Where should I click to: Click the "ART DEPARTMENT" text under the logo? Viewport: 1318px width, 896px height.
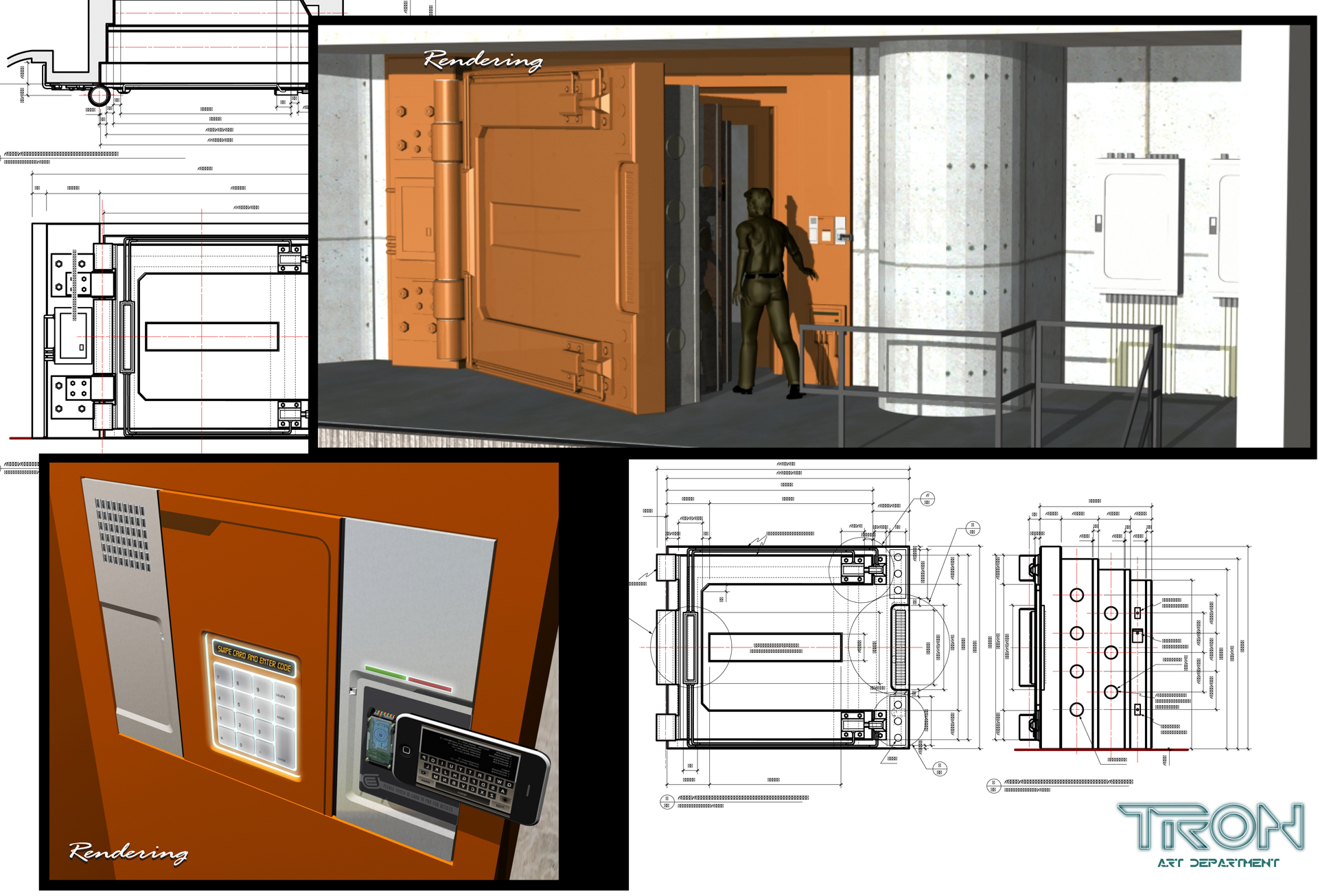(x=1218, y=863)
